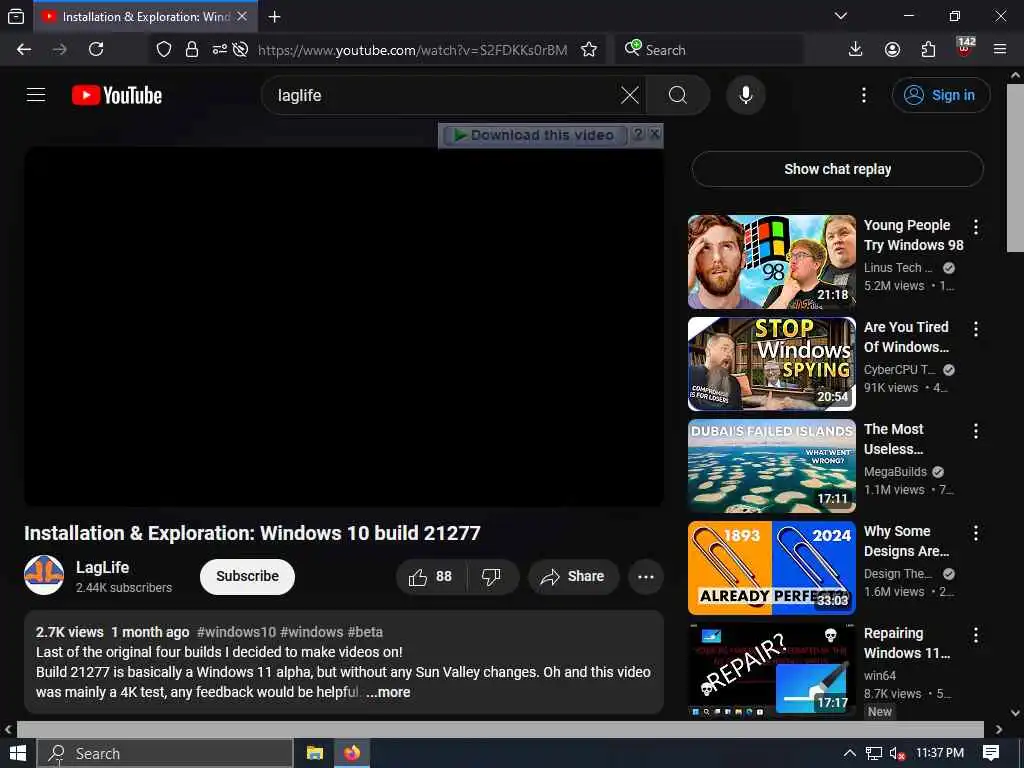Go back to previous page
Screen dimensions: 1024x768
coord(24,50)
